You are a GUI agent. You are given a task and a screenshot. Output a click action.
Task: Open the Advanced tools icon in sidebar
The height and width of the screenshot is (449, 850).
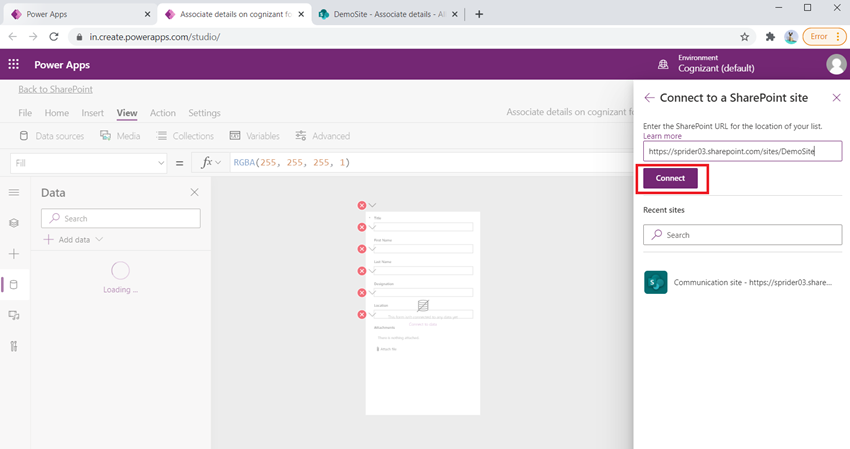14,346
